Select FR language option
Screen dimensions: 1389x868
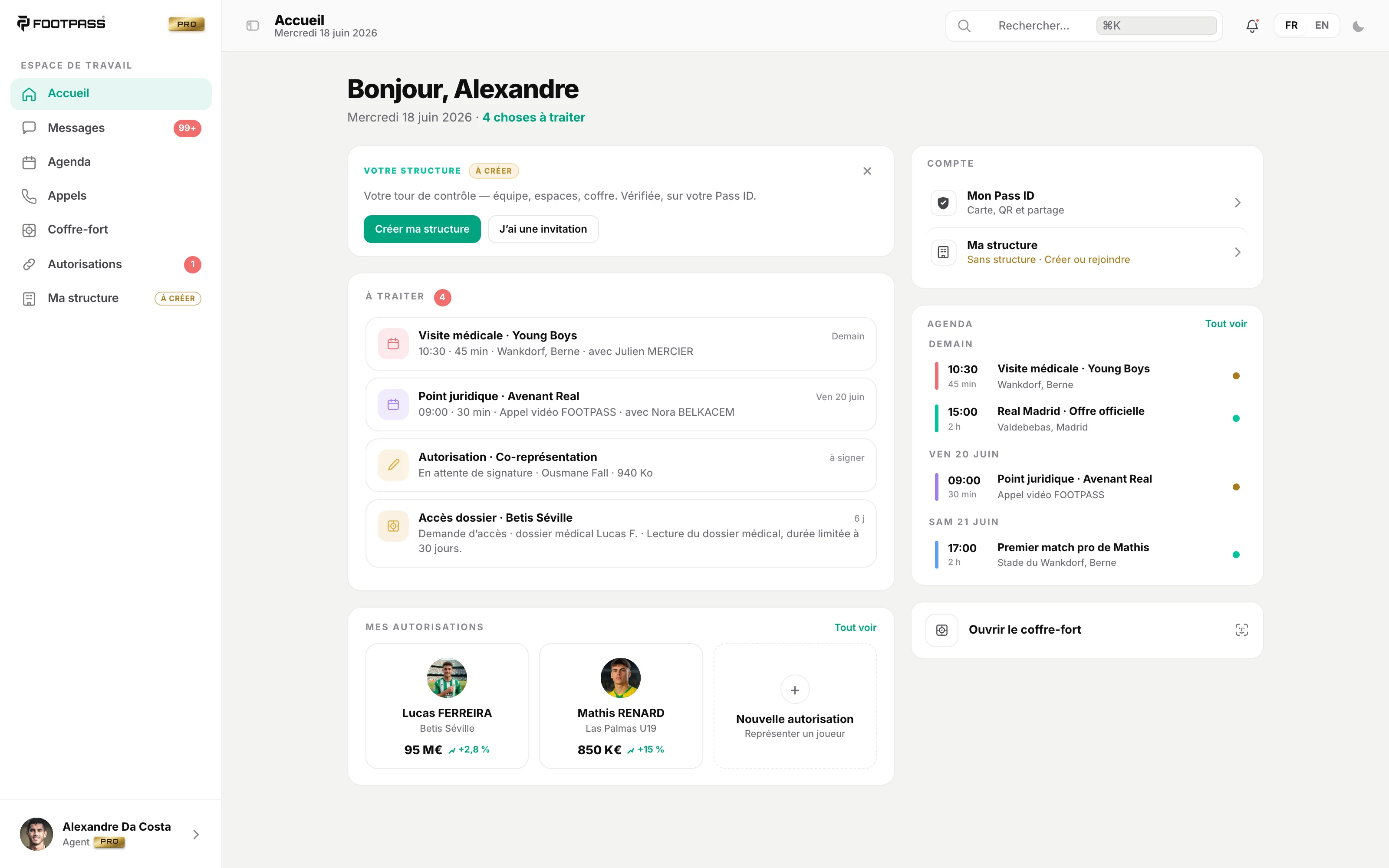point(1291,25)
